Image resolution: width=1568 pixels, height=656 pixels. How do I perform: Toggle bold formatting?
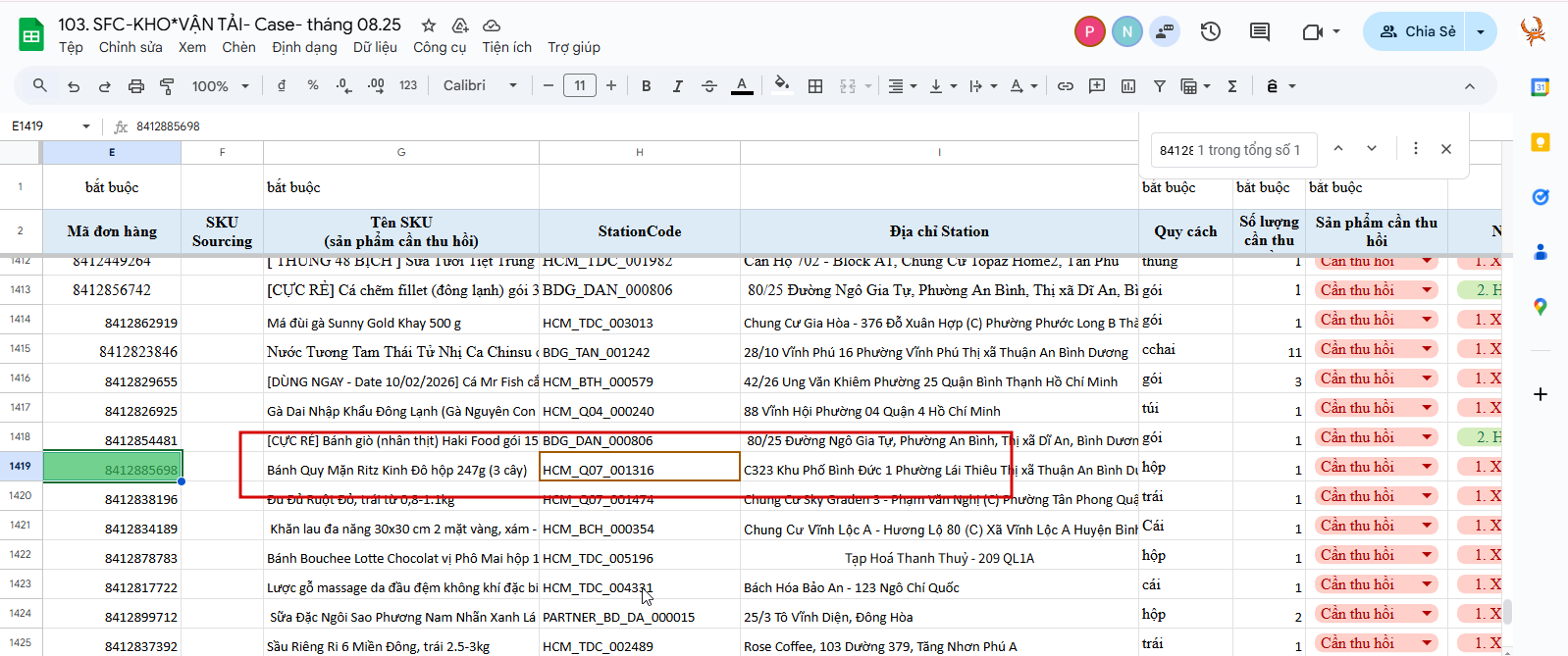point(647,86)
